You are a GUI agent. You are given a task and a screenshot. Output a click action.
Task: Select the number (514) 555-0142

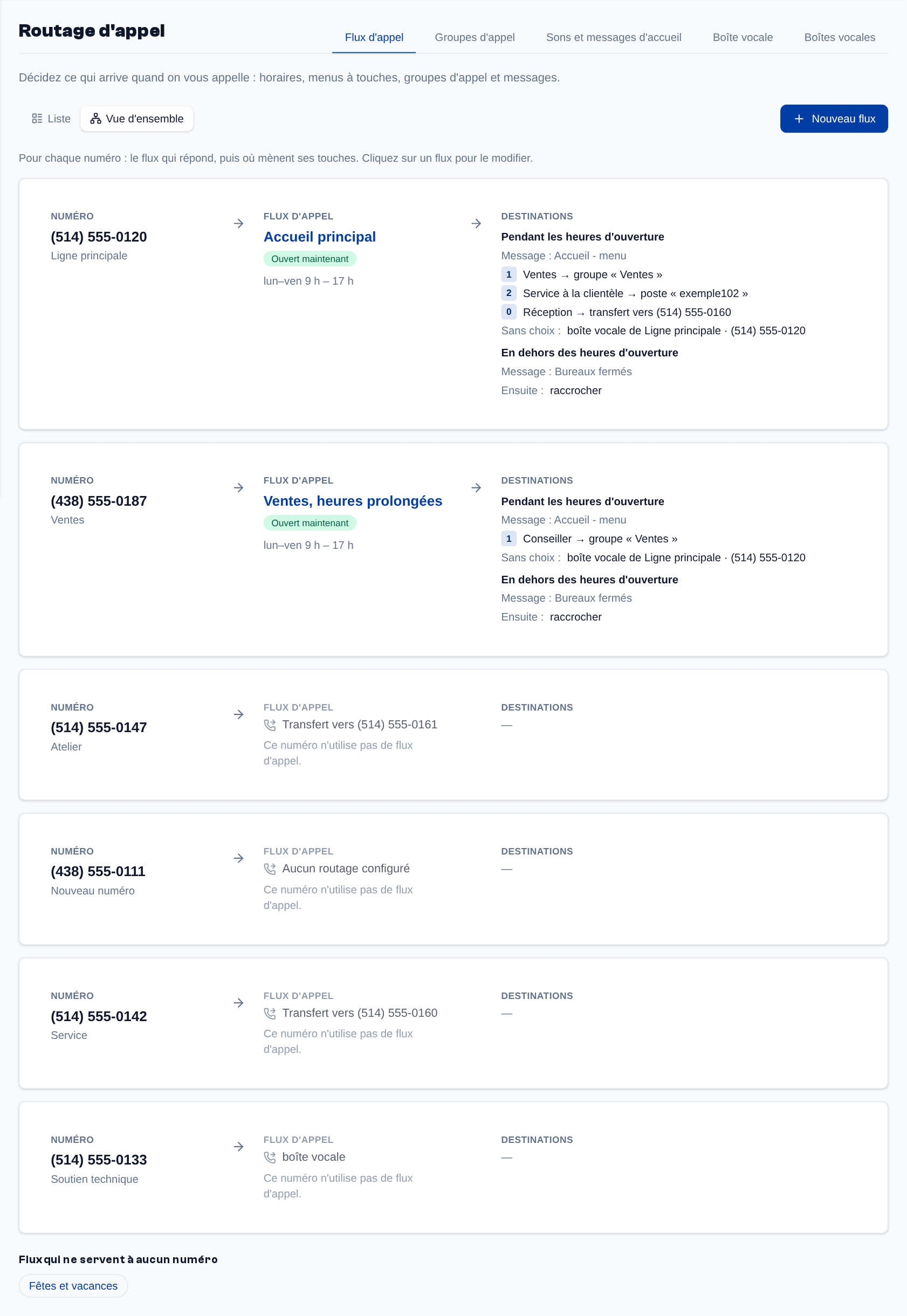(99, 1017)
